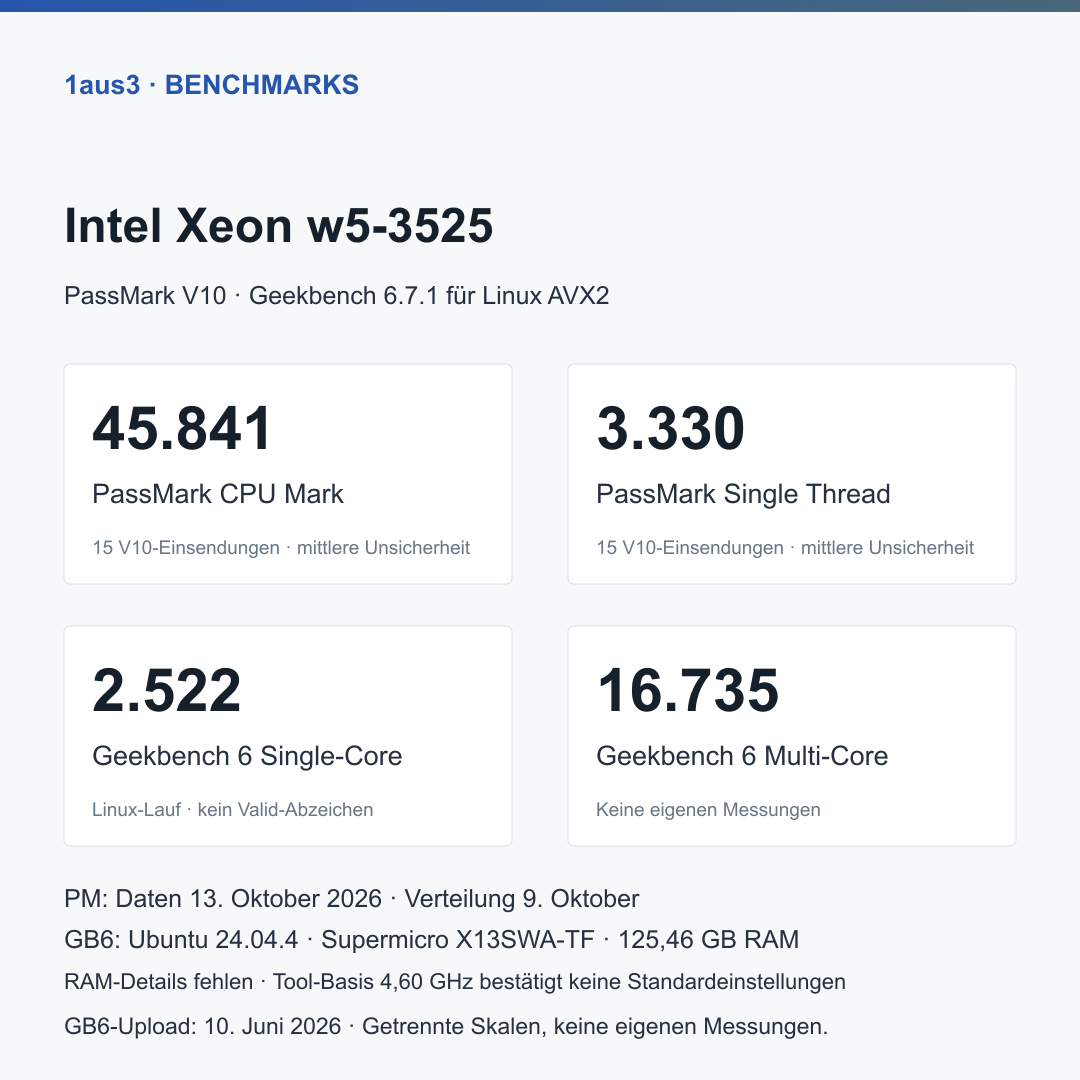1080x1080 pixels.
Task: Select the 45.841 score value
Action: pyautogui.click(x=182, y=428)
